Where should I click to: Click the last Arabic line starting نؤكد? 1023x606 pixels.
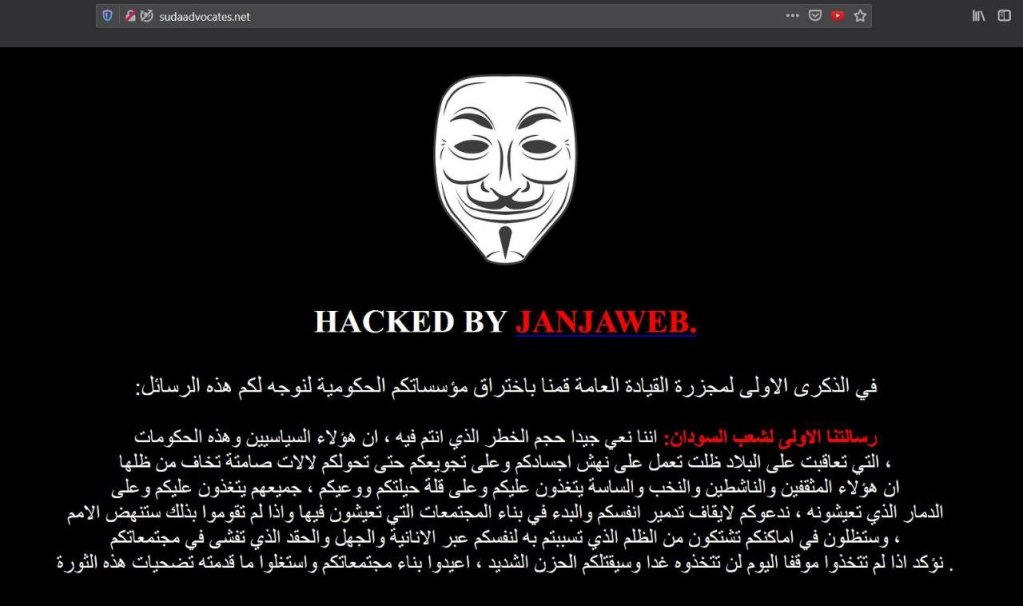tap(505, 562)
